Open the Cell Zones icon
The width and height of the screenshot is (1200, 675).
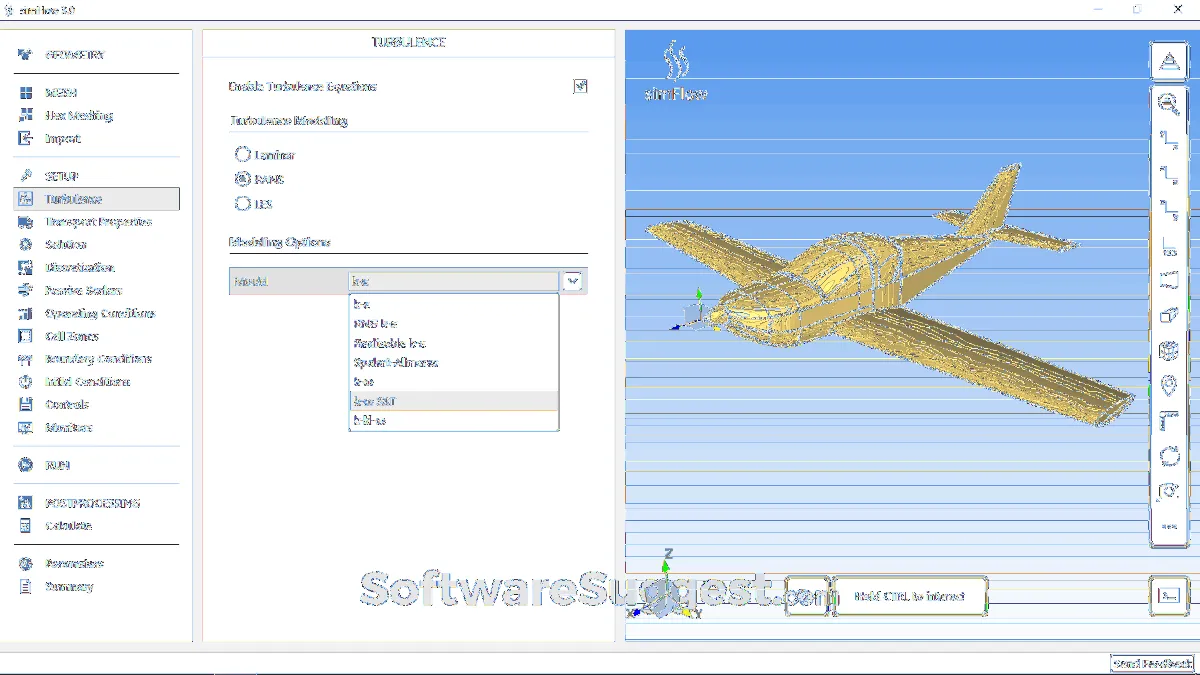[26, 336]
